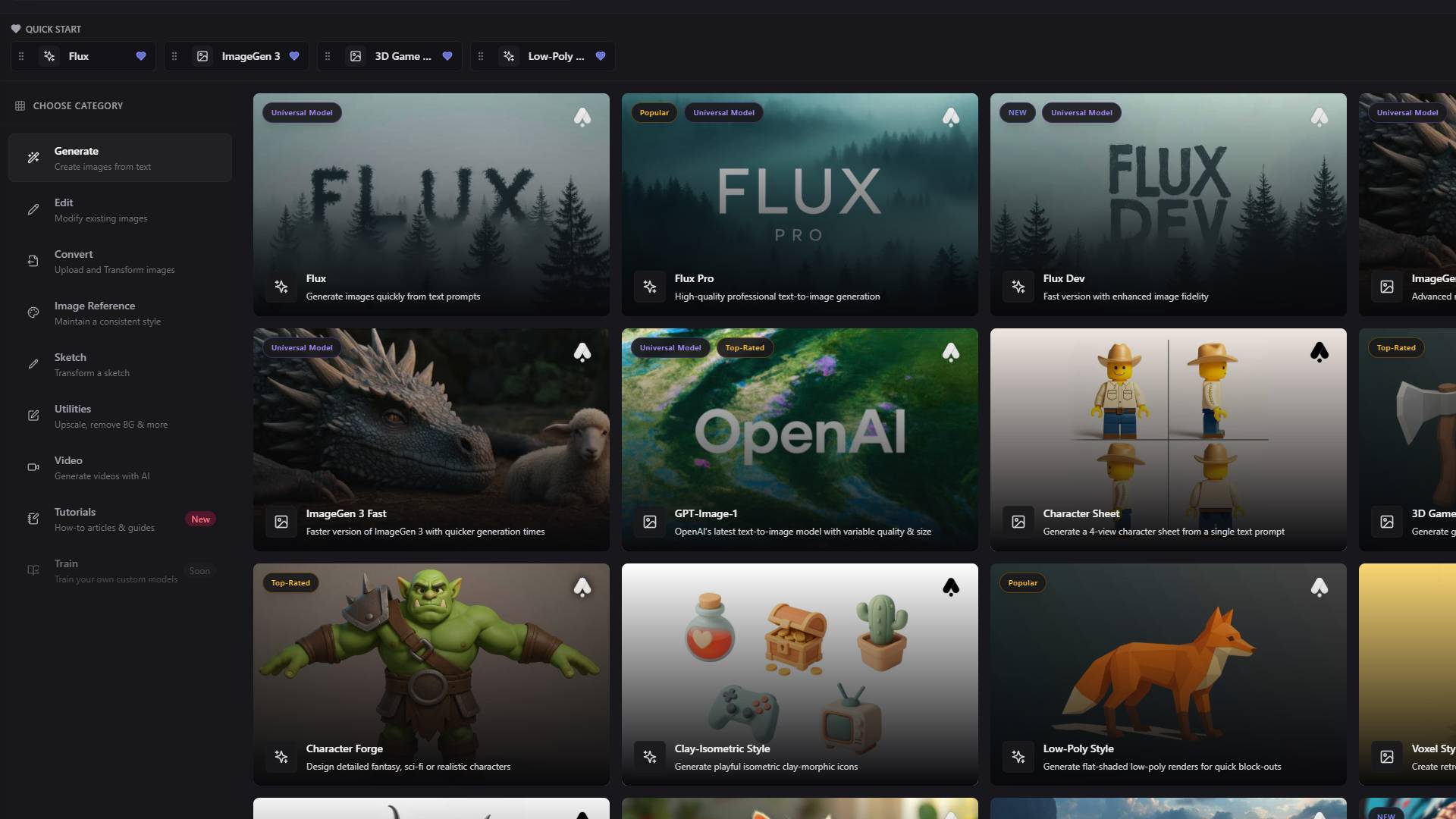
Task: Click the Video camera icon
Action: tap(33, 467)
